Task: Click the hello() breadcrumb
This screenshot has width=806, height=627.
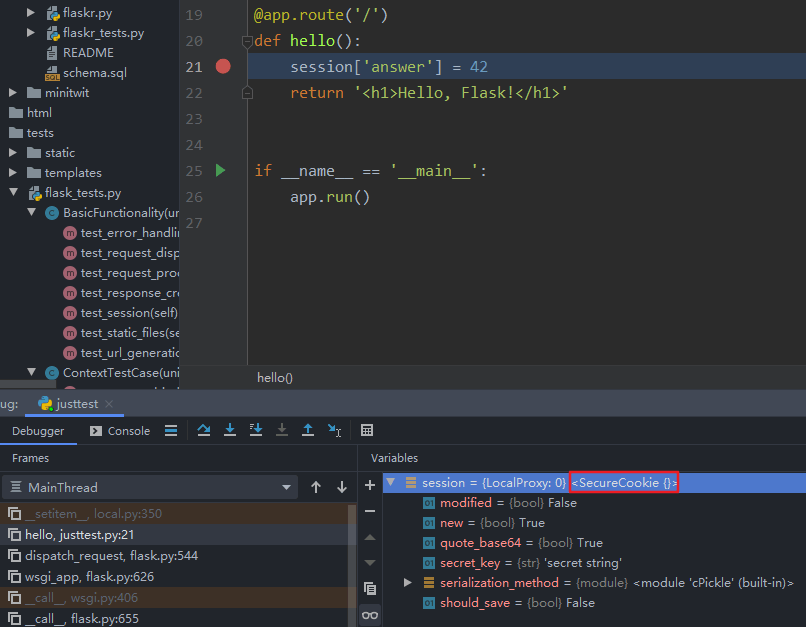Action: point(274,378)
